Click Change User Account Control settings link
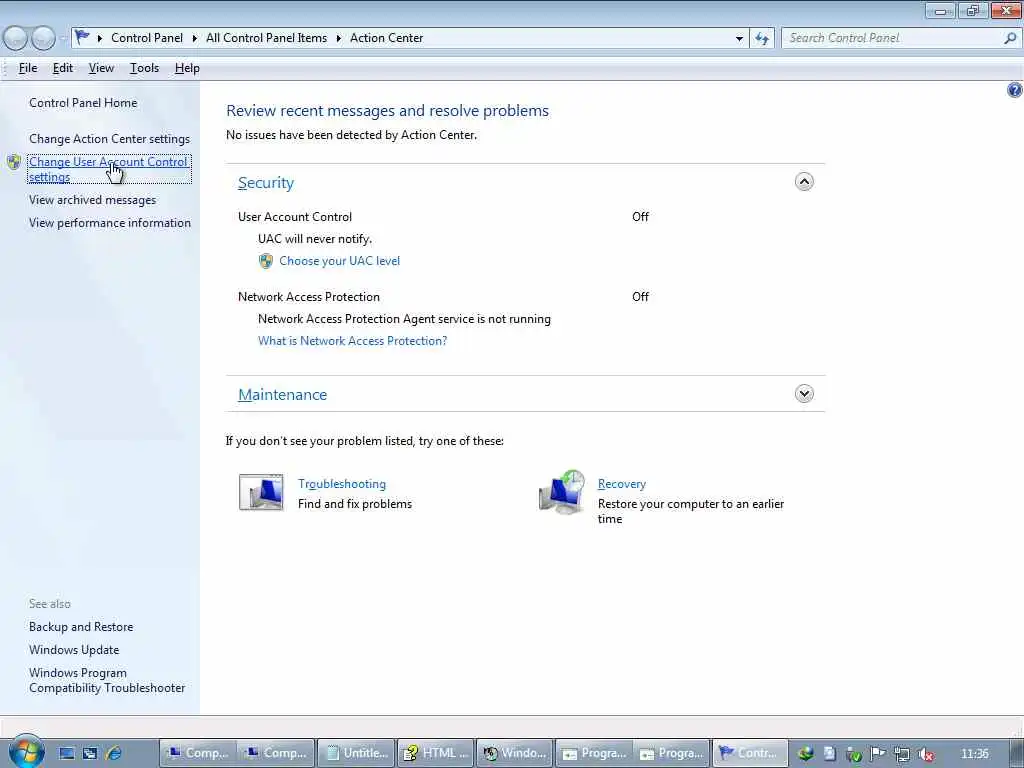This screenshot has height=768, width=1024. point(108,169)
